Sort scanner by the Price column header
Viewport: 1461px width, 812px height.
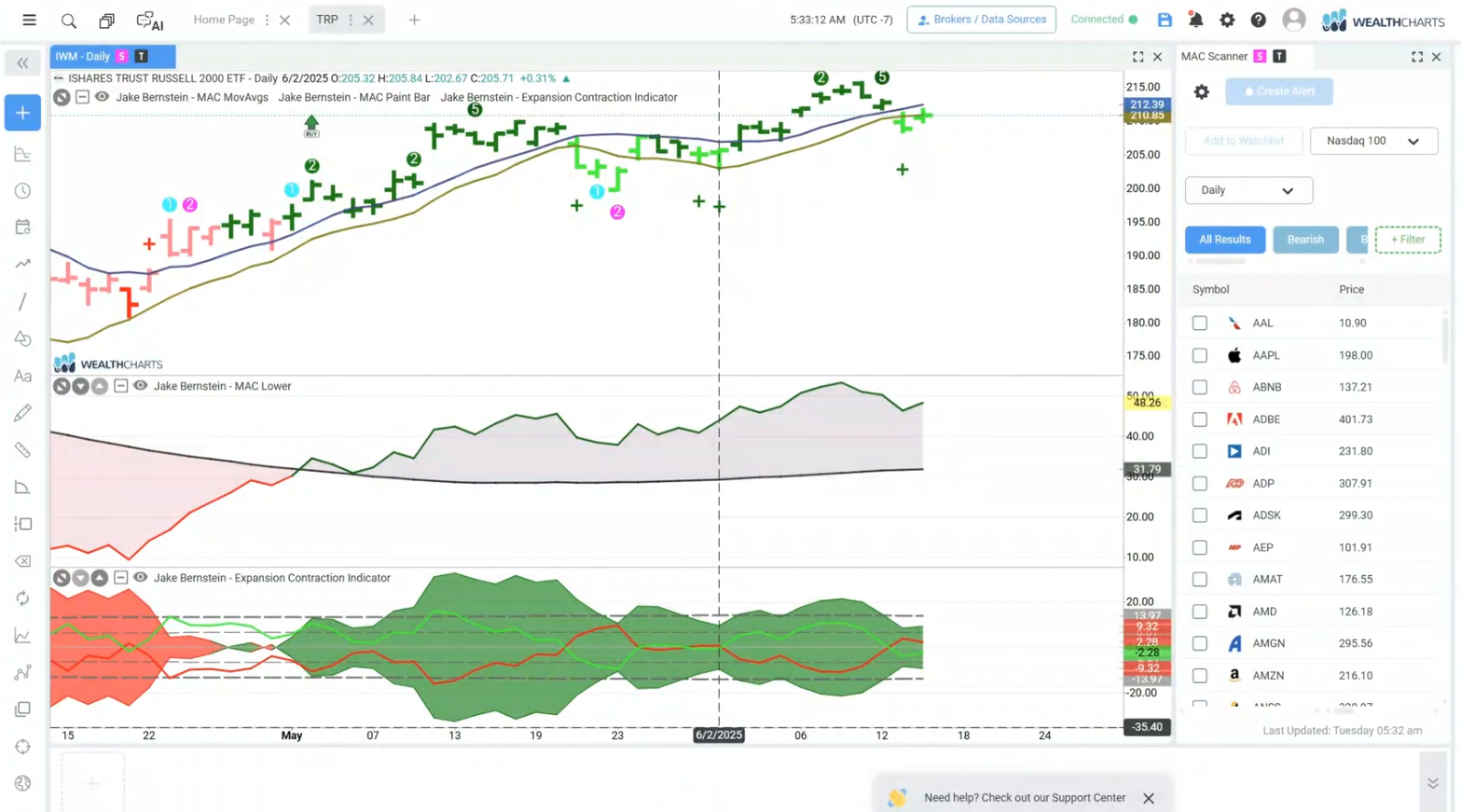pos(1351,290)
